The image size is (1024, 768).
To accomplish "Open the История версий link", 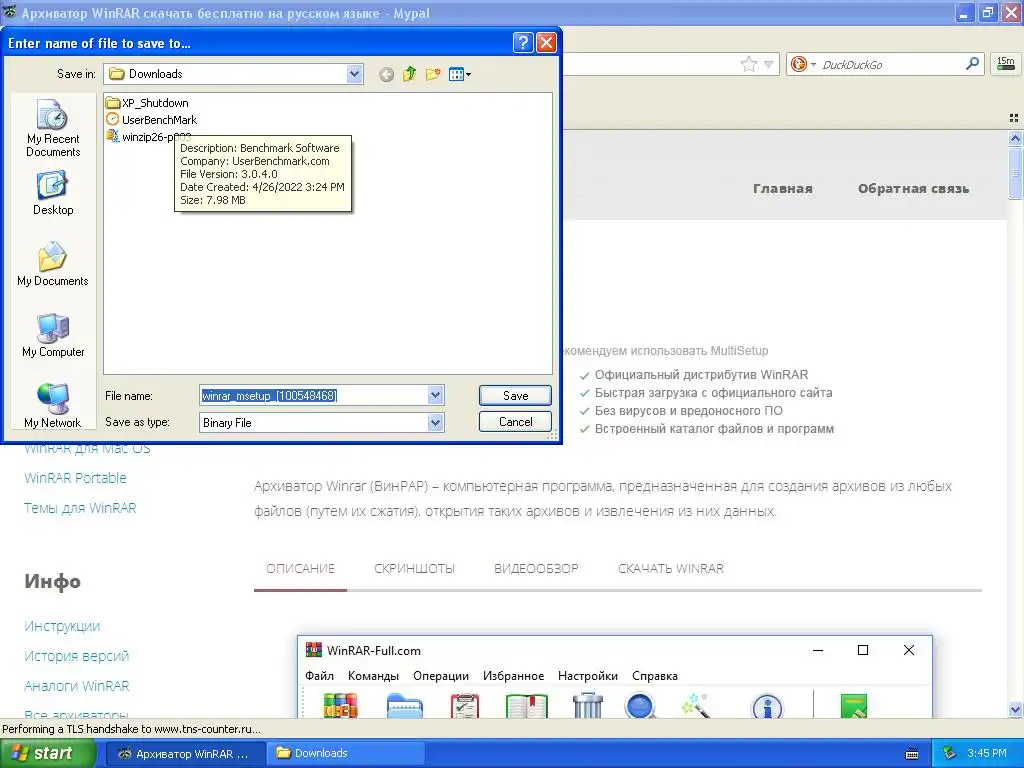I will 77,656.
